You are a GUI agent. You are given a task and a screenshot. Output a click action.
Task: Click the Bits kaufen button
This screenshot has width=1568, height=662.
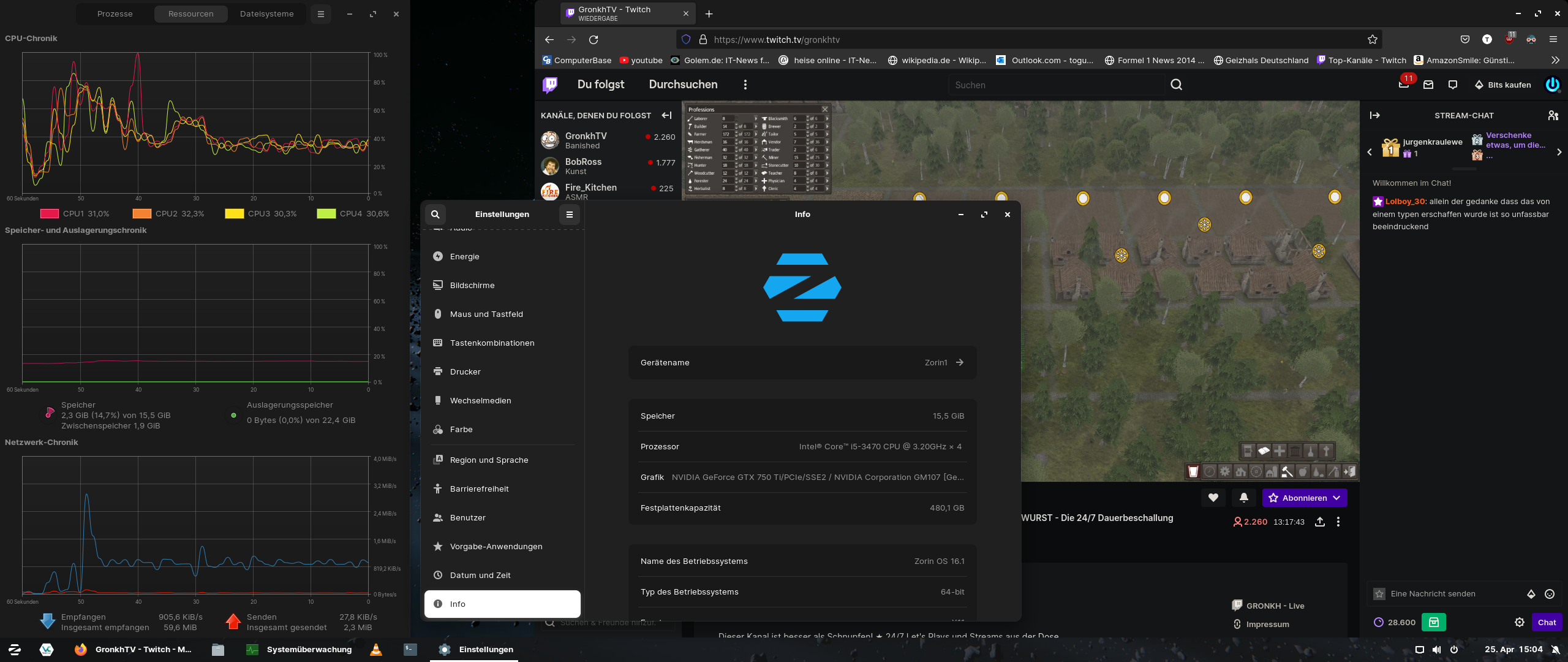(1502, 85)
